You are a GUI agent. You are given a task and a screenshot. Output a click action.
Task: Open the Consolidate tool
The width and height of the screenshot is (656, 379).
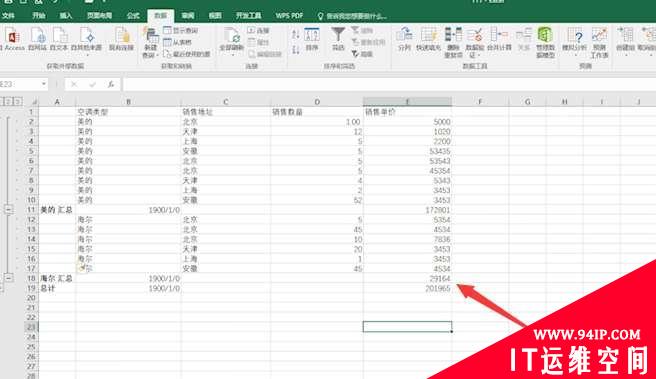pos(499,39)
